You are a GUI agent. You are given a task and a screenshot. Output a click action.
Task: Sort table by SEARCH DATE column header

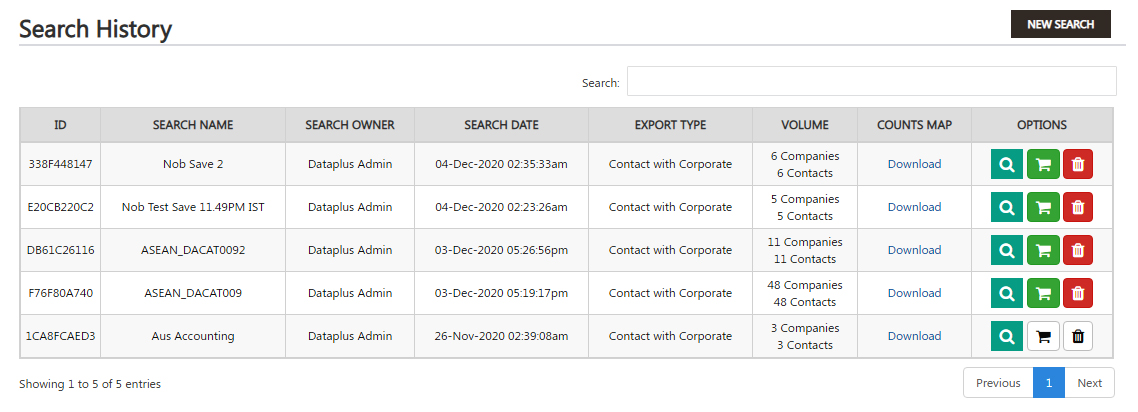tap(502, 125)
